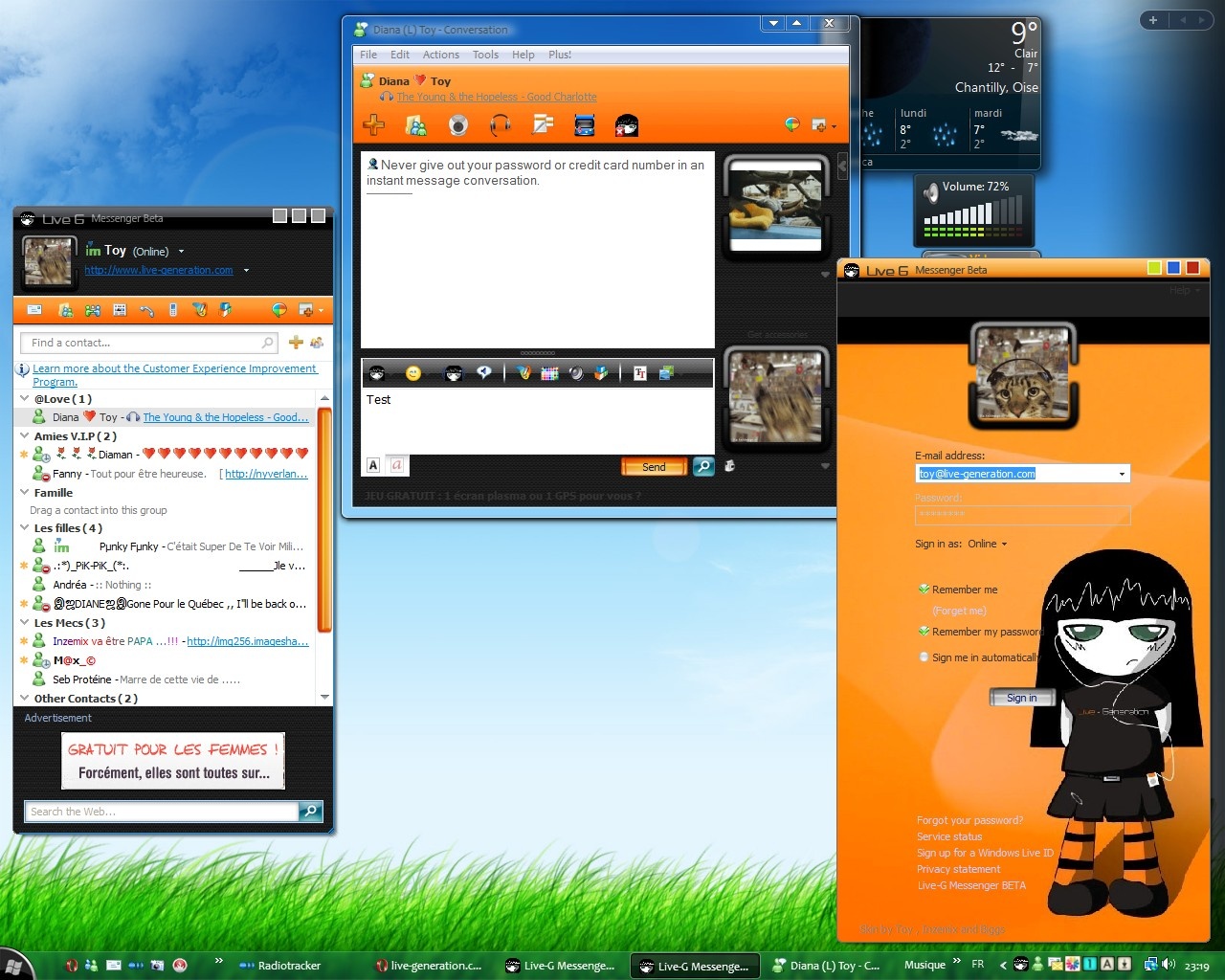The width and height of the screenshot is (1225, 980).
Task: Start a voice call with headset icon
Action: 501,125
